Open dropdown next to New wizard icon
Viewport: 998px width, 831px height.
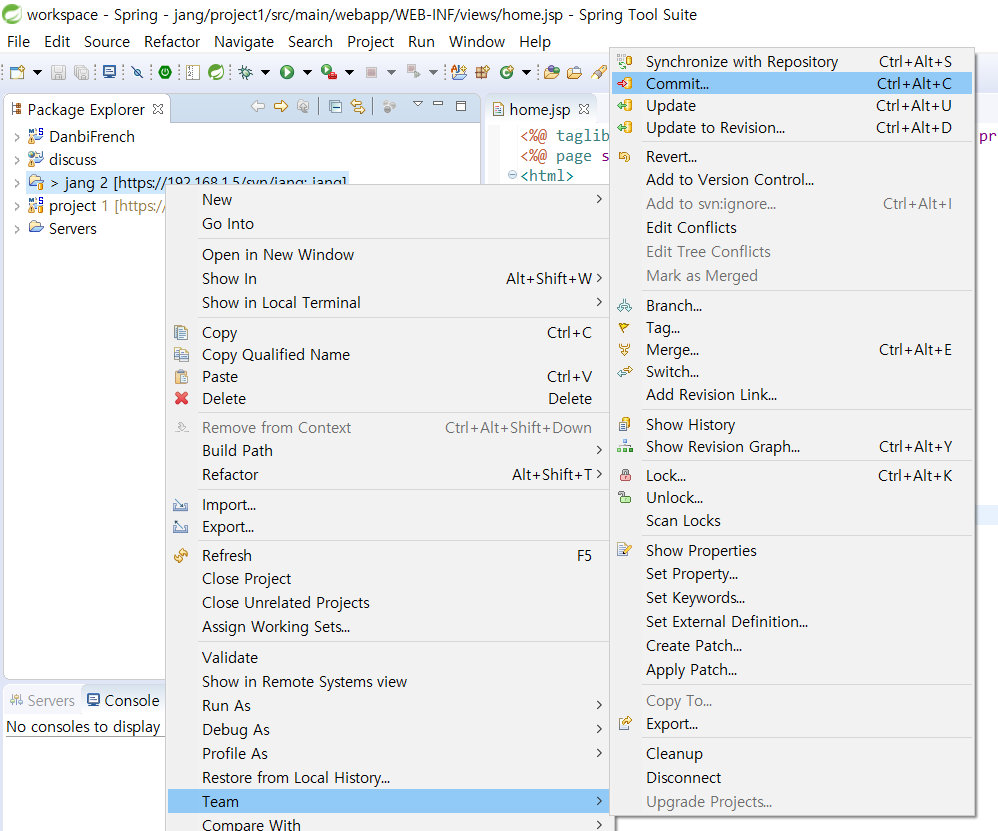(38, 73)
